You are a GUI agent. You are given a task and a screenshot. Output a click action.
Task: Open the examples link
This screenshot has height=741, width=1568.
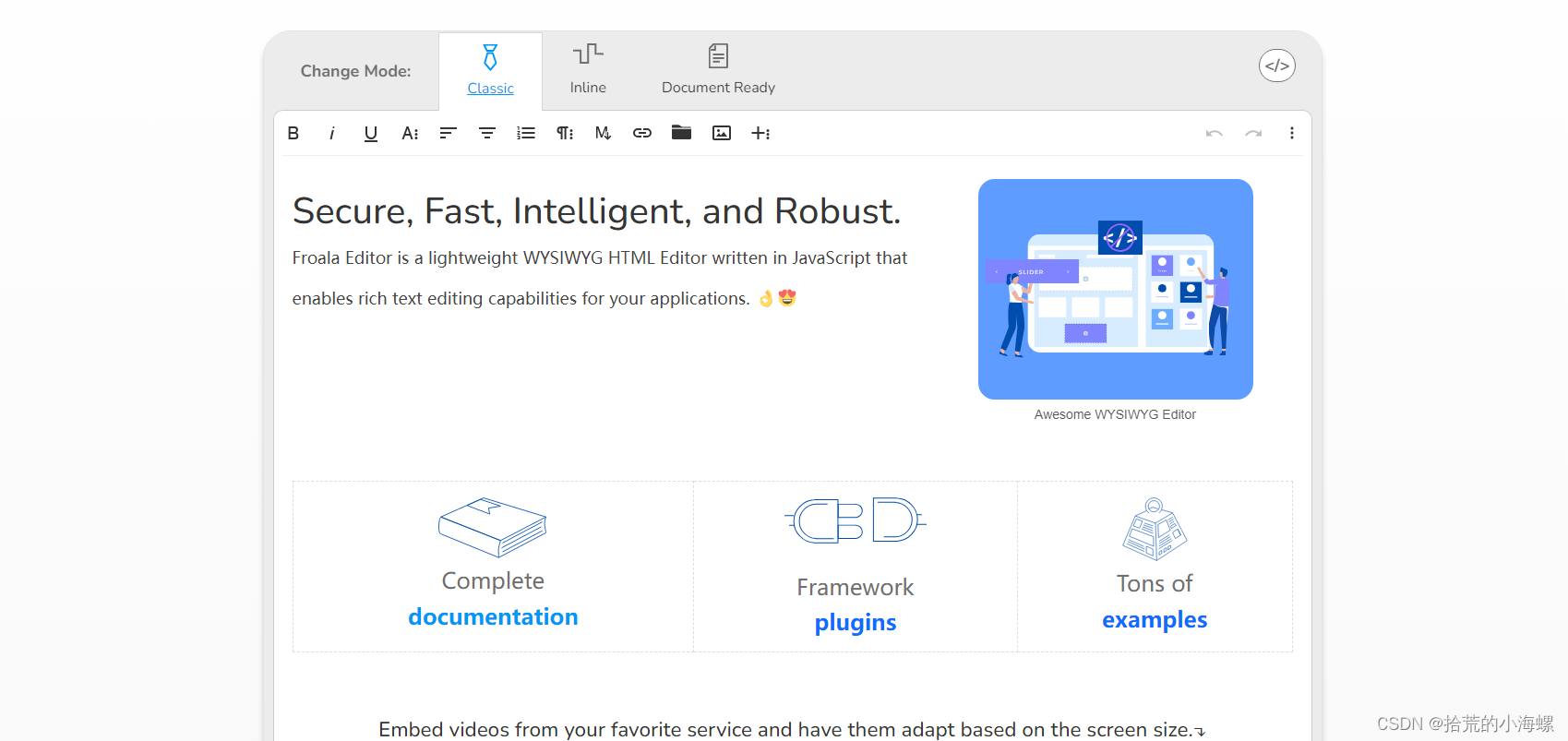coord(1155,620)
